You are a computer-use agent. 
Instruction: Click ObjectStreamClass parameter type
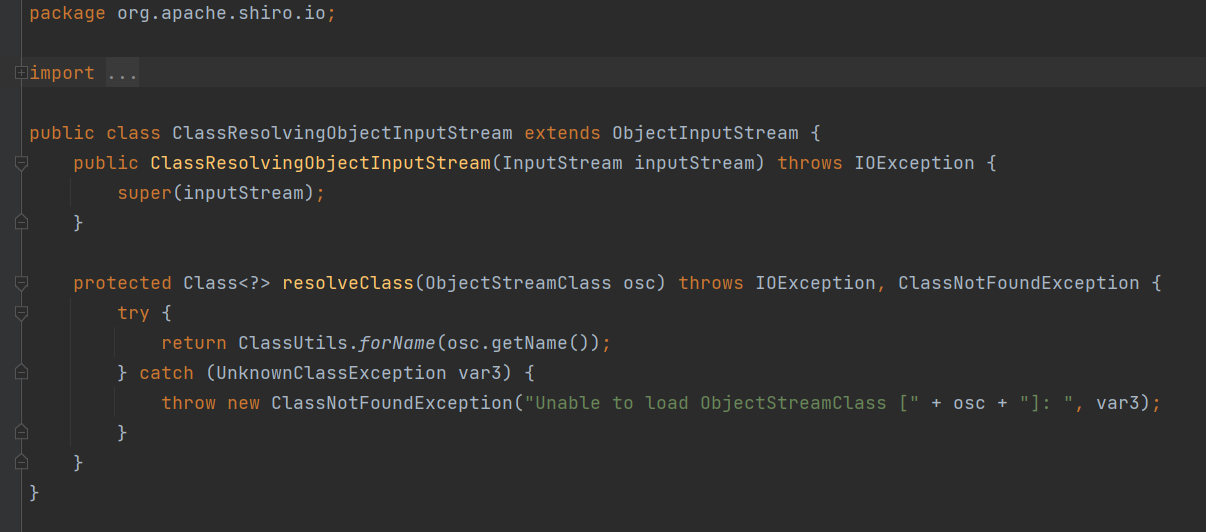518,283
